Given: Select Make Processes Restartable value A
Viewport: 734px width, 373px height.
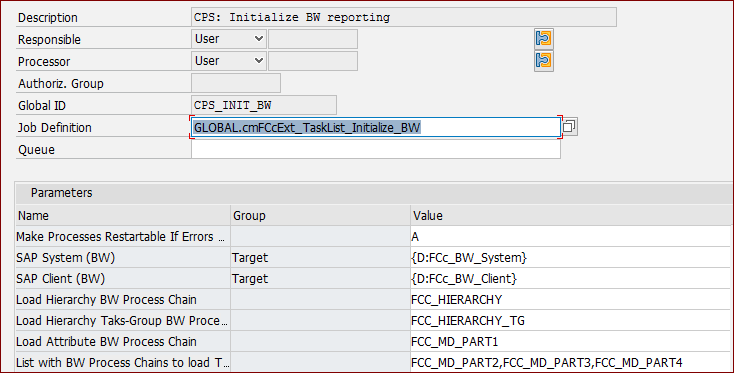Looking at the screenshot, I should pos(571,237).
